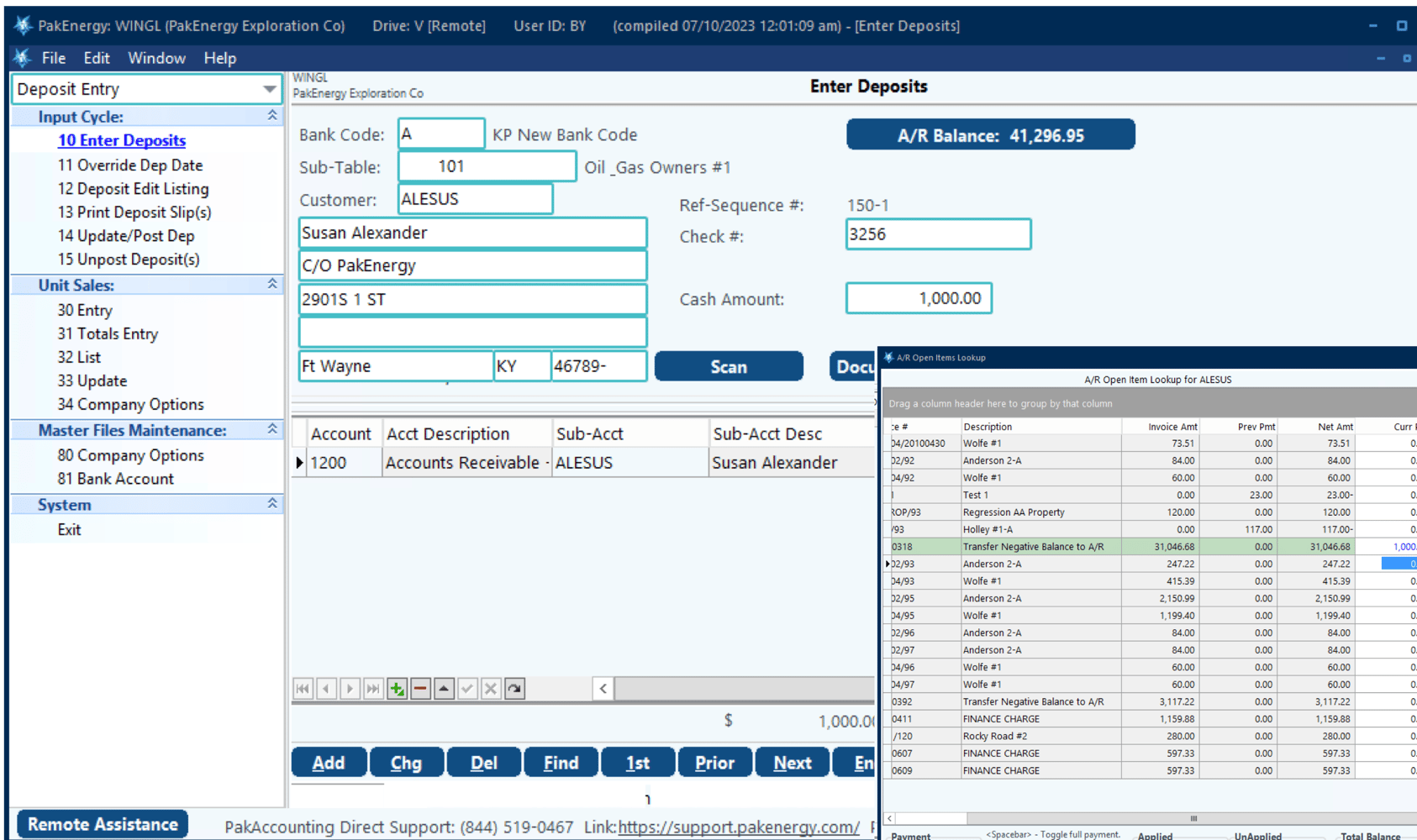The width and height of the screenshot is (1417, 840).
Task: Collapse the Unit Sales section
Action: point(271,285)
